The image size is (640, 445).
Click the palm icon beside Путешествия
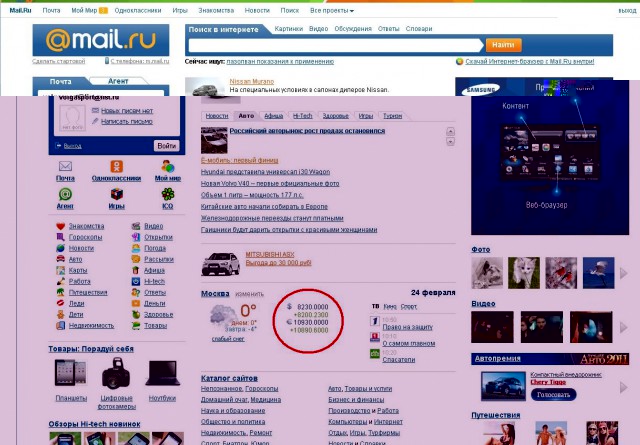(60, 292)
